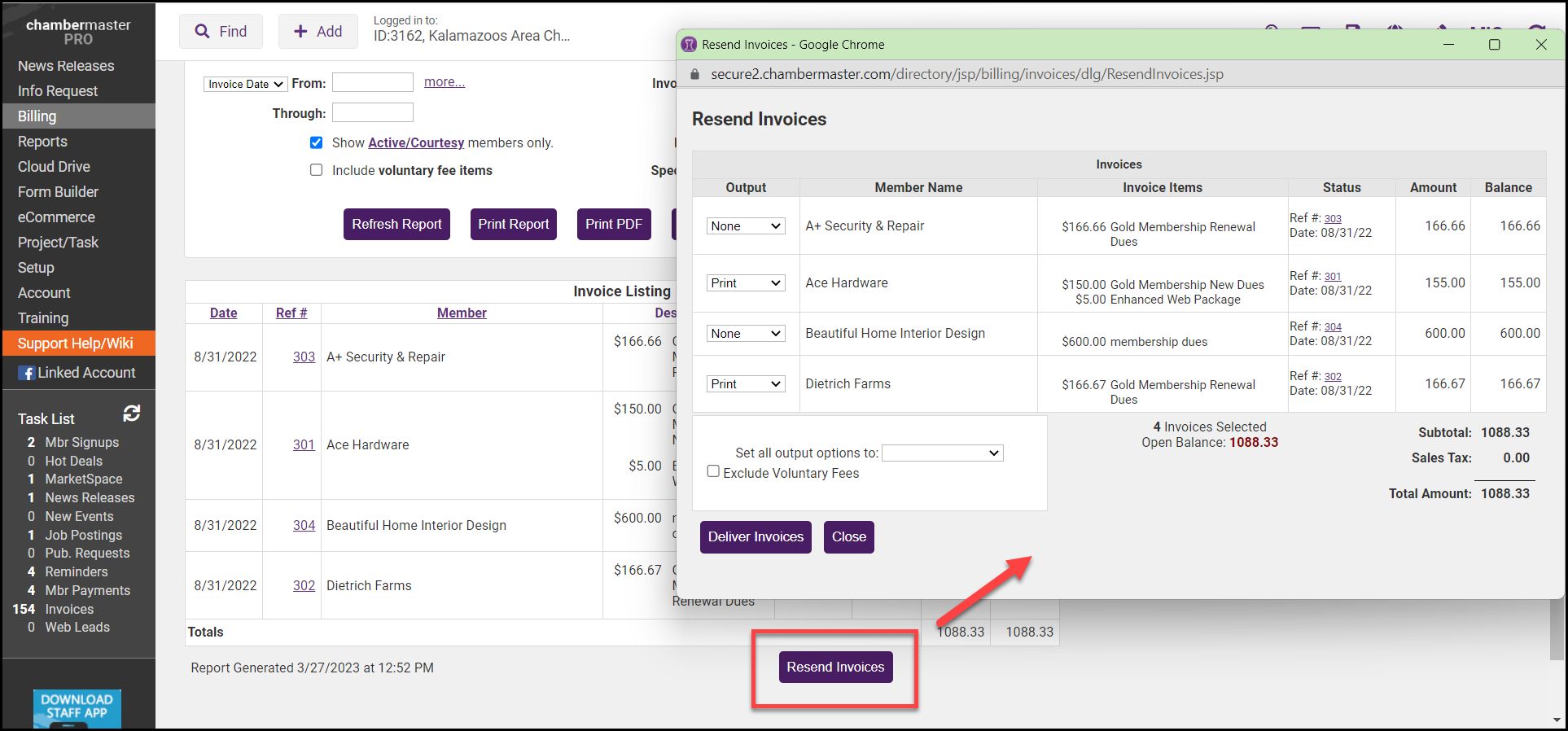Go to Setup in the sidebar menu
Image resolution: width=1568 pixels, height=731 pixels.
click(36, 268)
